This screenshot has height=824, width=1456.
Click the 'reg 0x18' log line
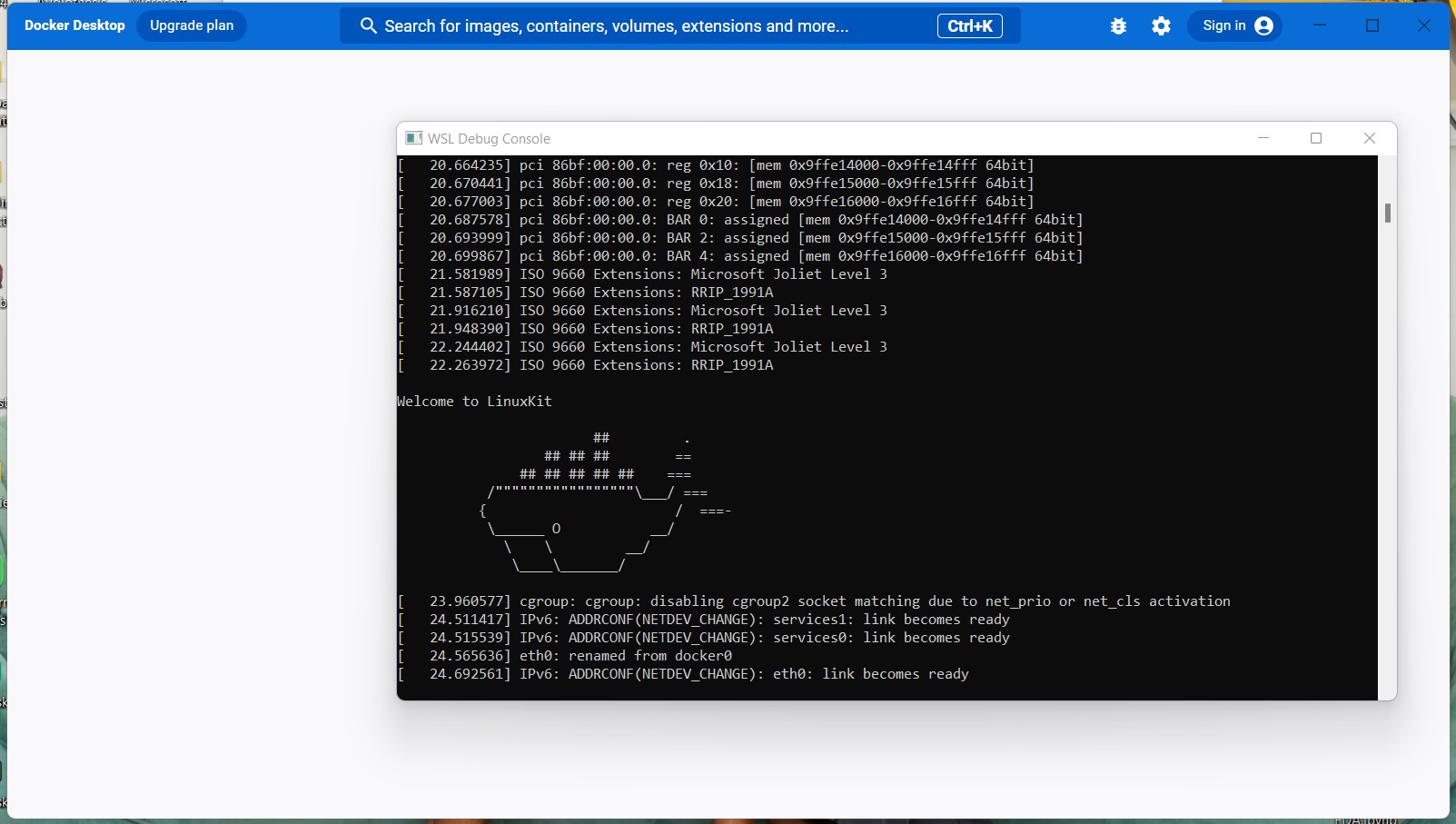[x=716, y=184]
